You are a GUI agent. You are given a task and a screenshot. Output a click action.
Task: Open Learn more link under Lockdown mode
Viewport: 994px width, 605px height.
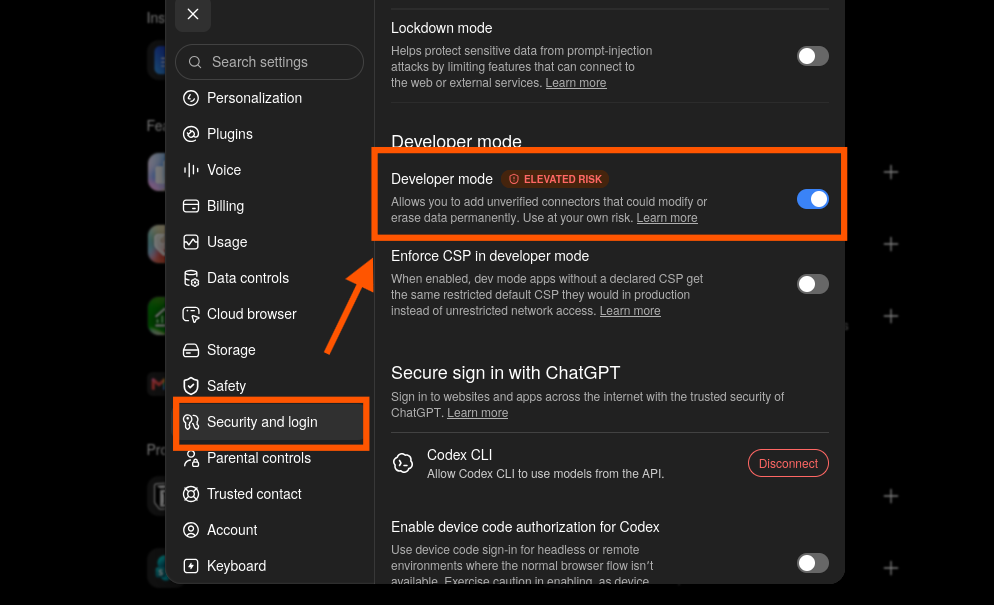click(576, 83)
